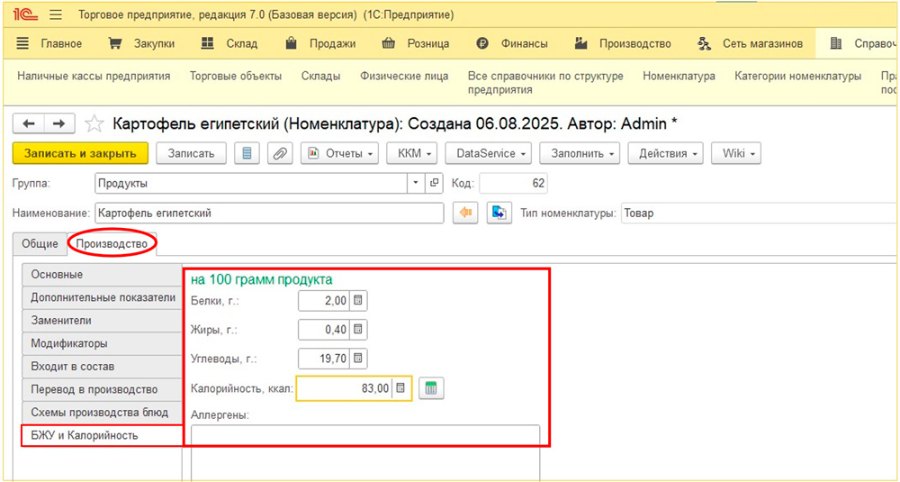Open the Розница section
900x482 pixels.
tap(416, 44)
